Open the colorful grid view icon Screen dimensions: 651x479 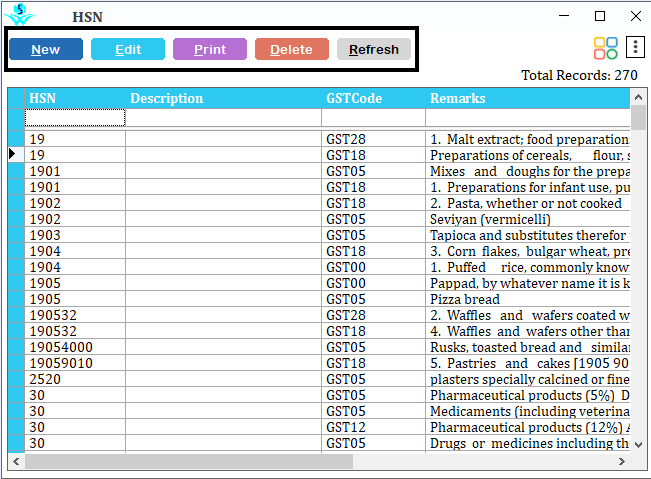pos(606,48)
